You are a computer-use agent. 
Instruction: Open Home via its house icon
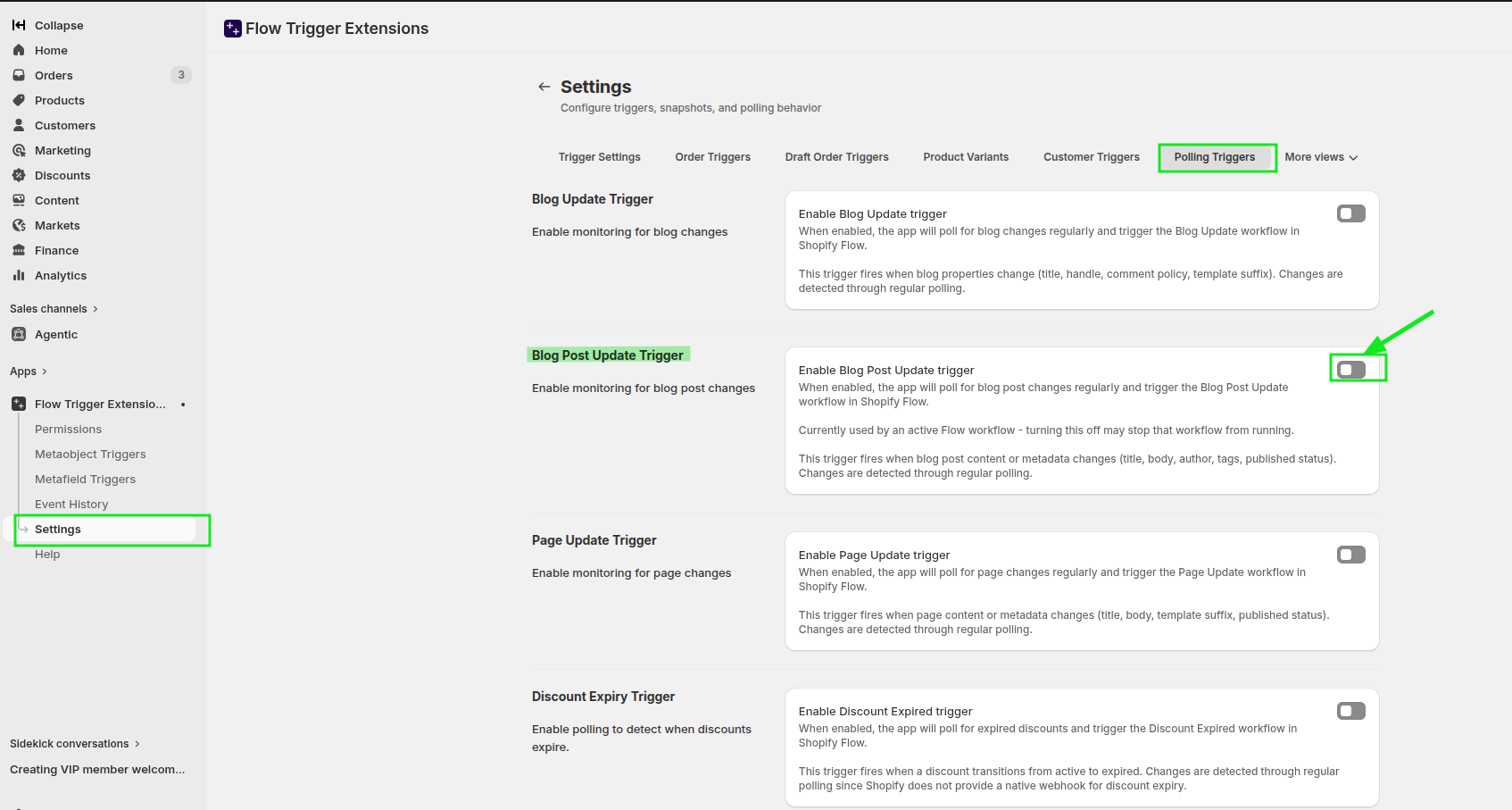pos(19,50)
